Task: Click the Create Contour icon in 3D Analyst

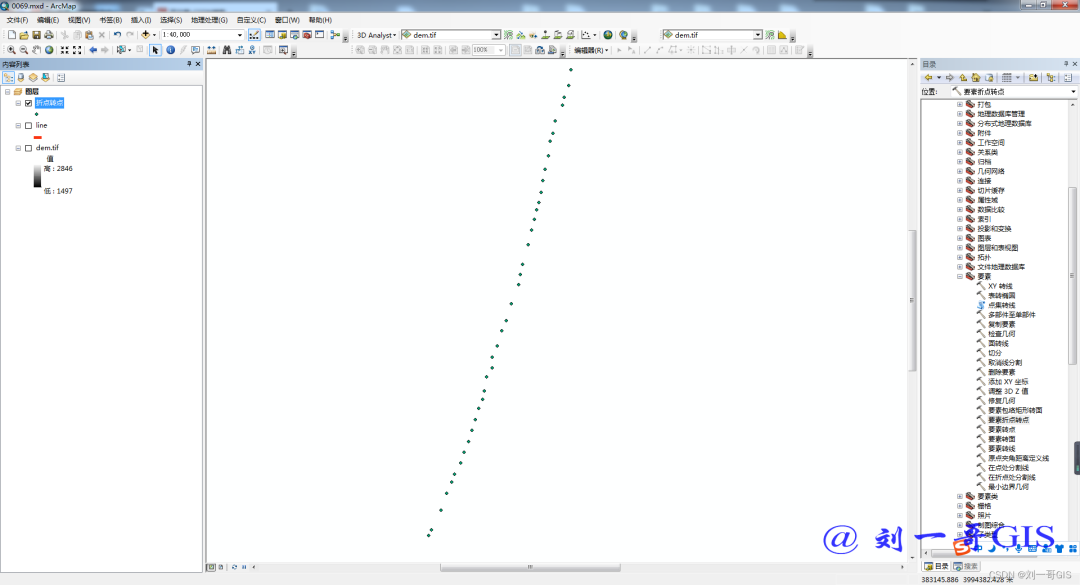Action: [x=508, y=34]
